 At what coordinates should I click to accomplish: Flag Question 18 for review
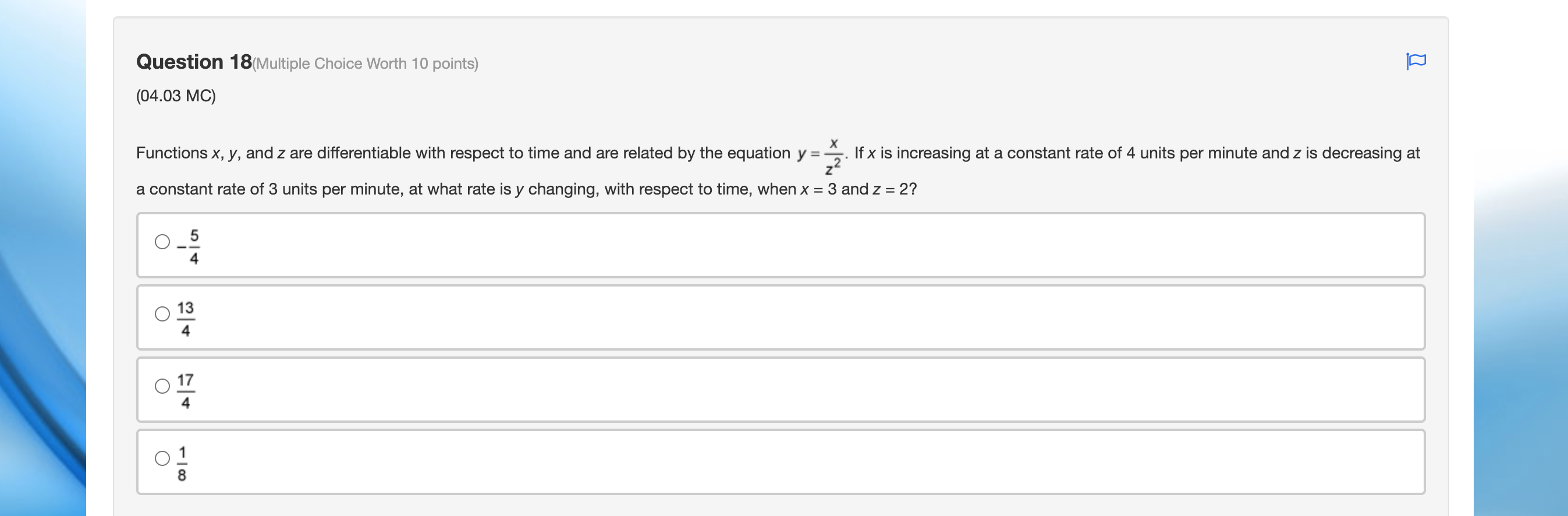(x=1417, y=61)
